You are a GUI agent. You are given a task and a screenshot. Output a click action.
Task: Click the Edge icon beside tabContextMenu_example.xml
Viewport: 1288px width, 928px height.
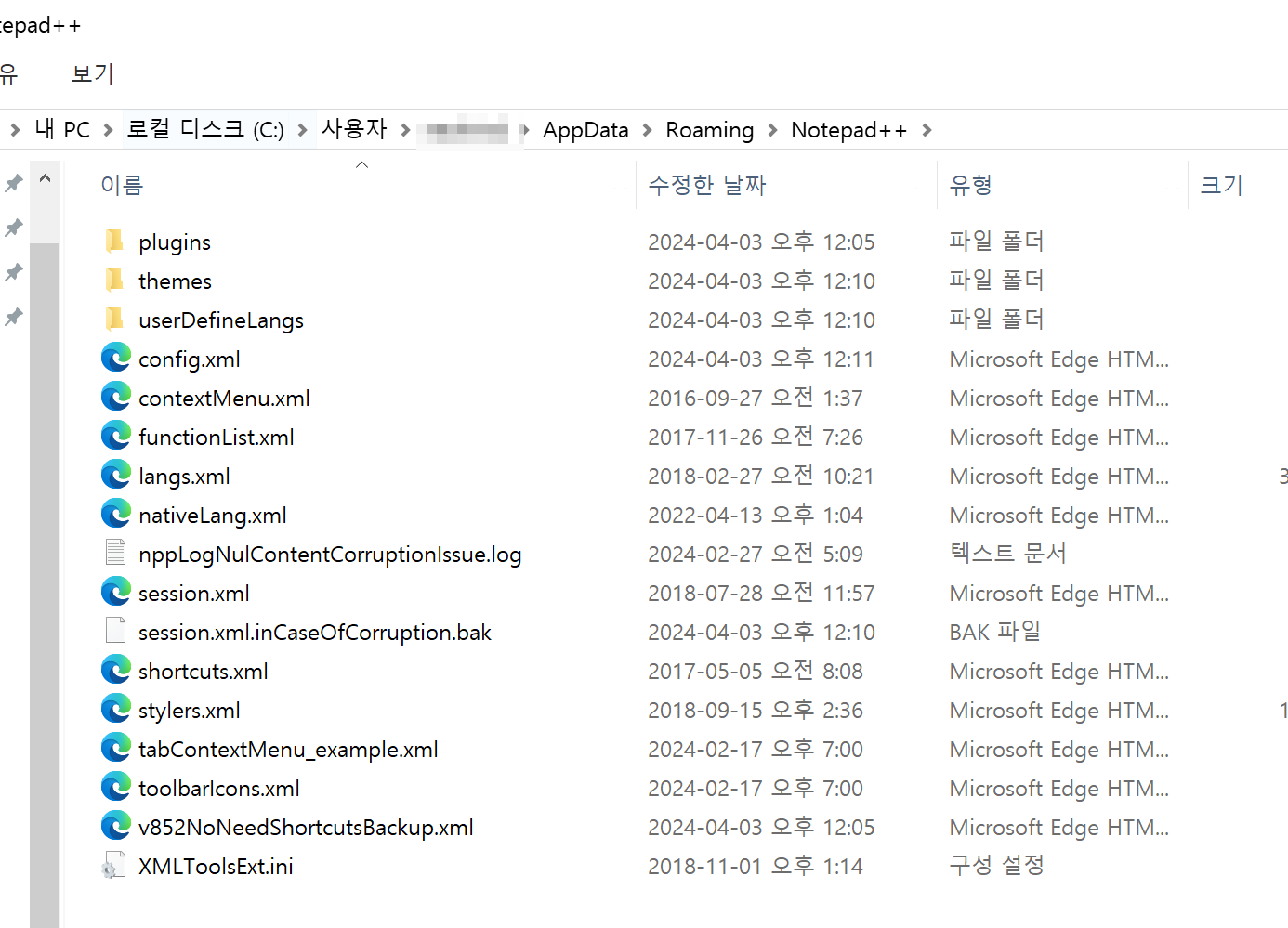[116, 748]
